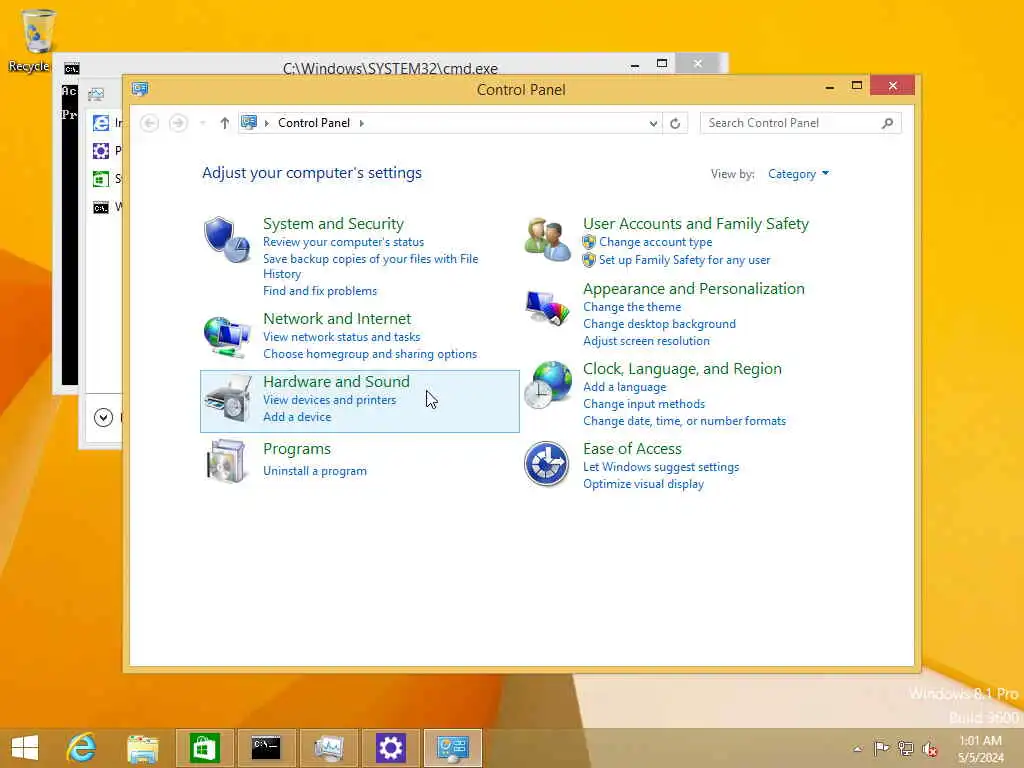Viewport: 1024px width, 768px height.
Task: Expand the root breadcrumb arrow before Control Panel
Action: click(266, 123)
